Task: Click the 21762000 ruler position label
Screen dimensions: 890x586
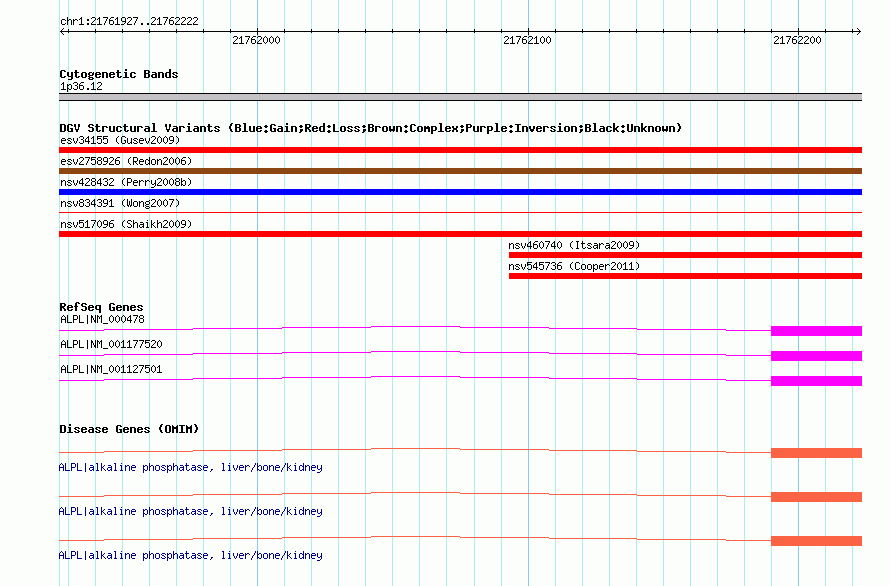Action: tap(256, 40)
